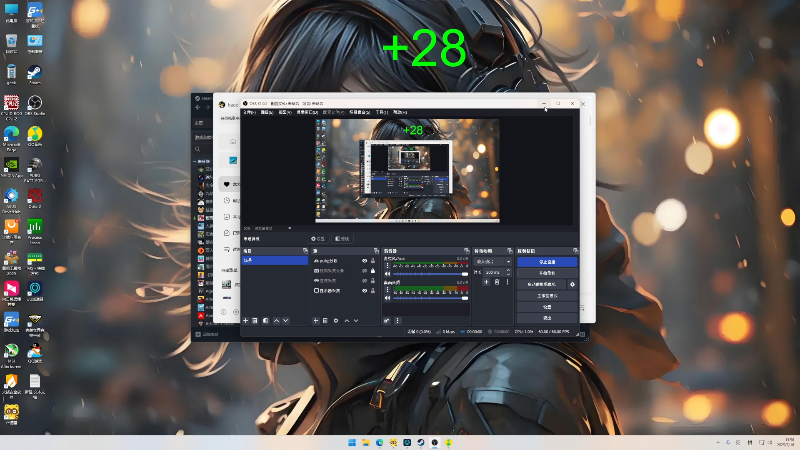The image size is (800, 450).
Task: Open source Properties button above Scenes panel
Action: pos(318,239)
